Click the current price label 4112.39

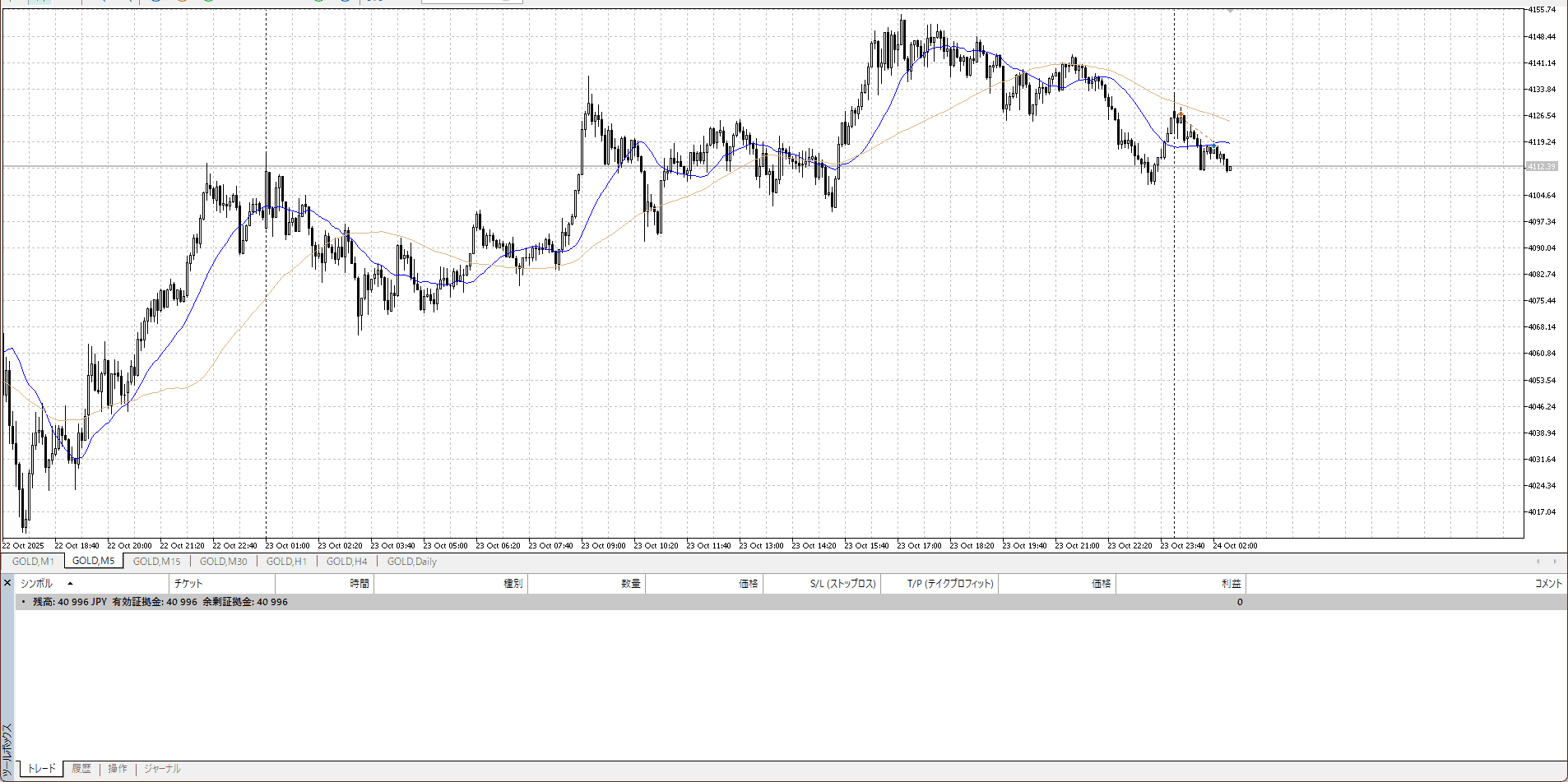tap(1542, 167)
